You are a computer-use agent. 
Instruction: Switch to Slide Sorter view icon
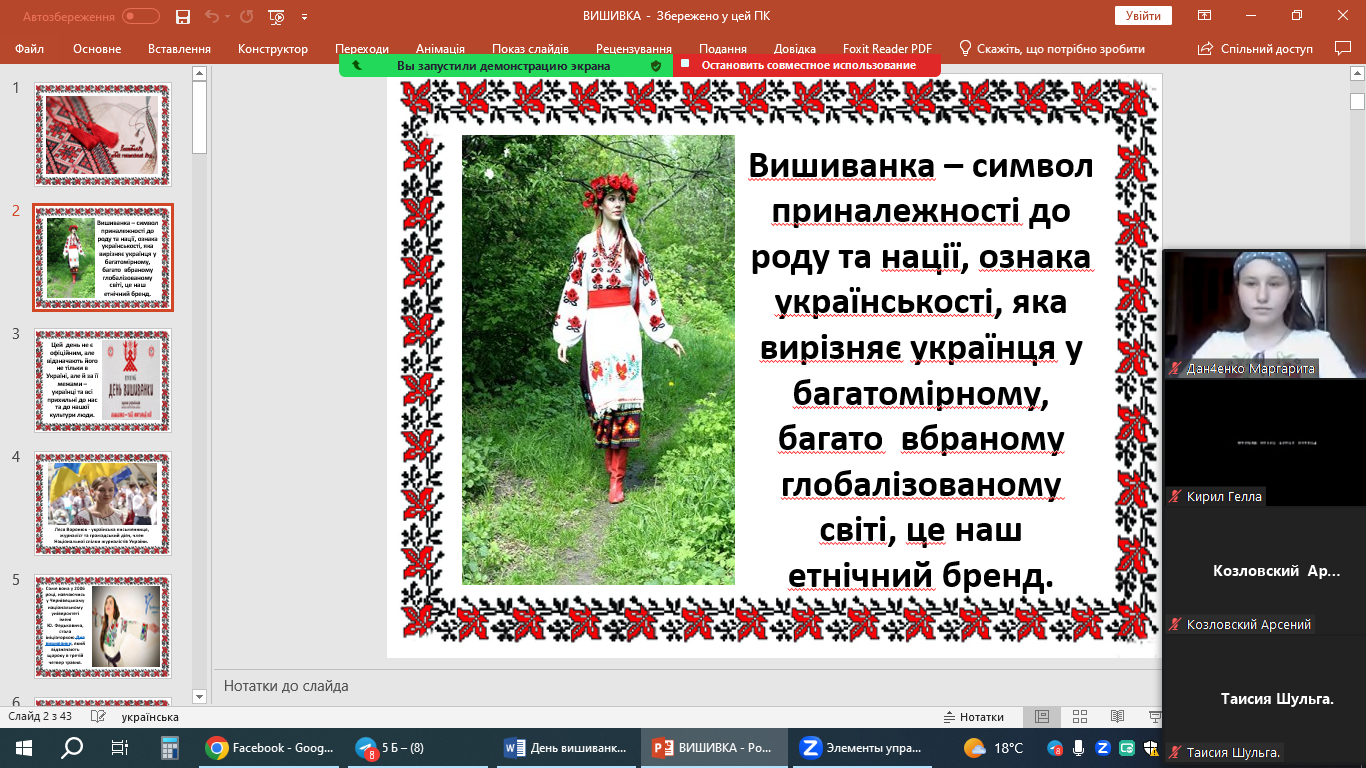[1080, 717]
